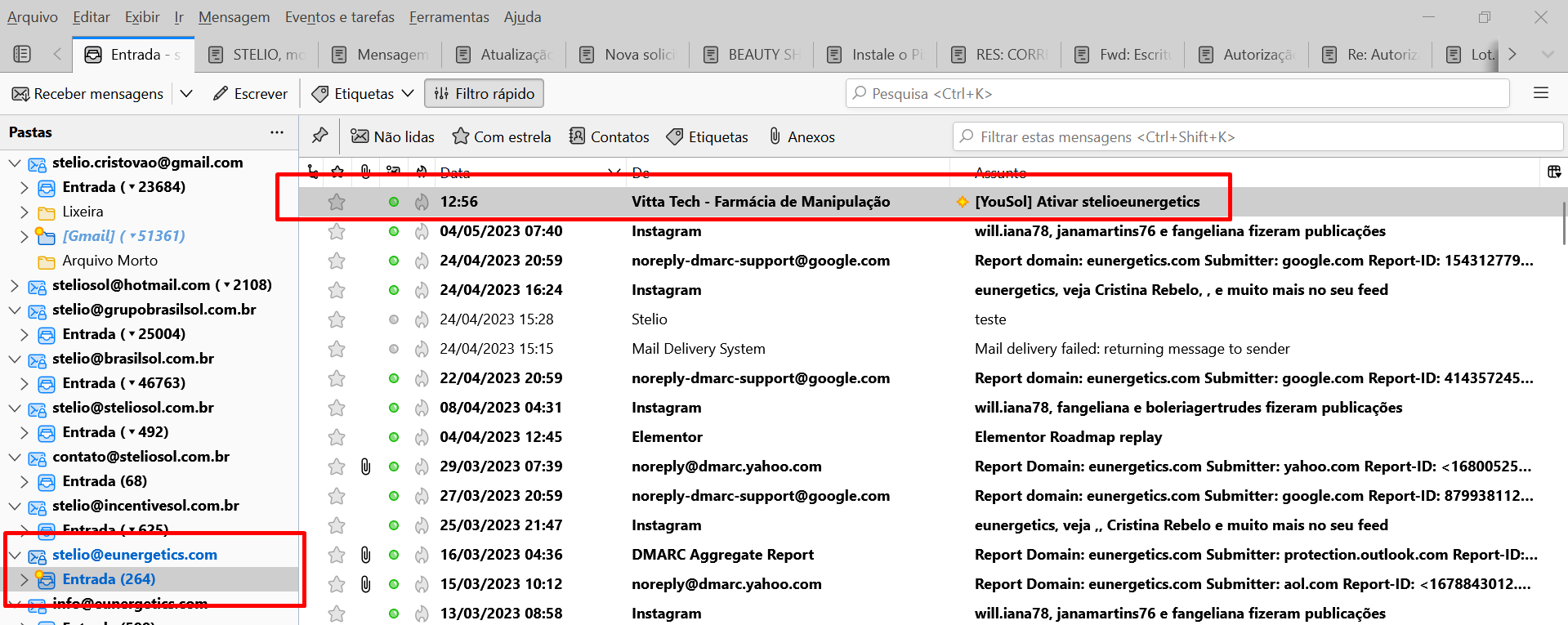Select Arquivo Morto folder
This screenshot has height=625, width=1568.
click(109, 261)
